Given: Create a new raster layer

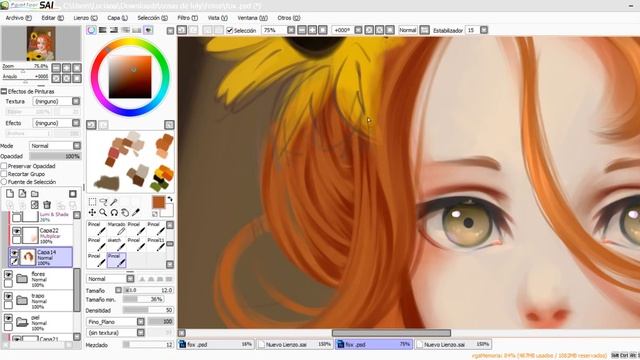Looking at the screenshot, I should point(10,194).
